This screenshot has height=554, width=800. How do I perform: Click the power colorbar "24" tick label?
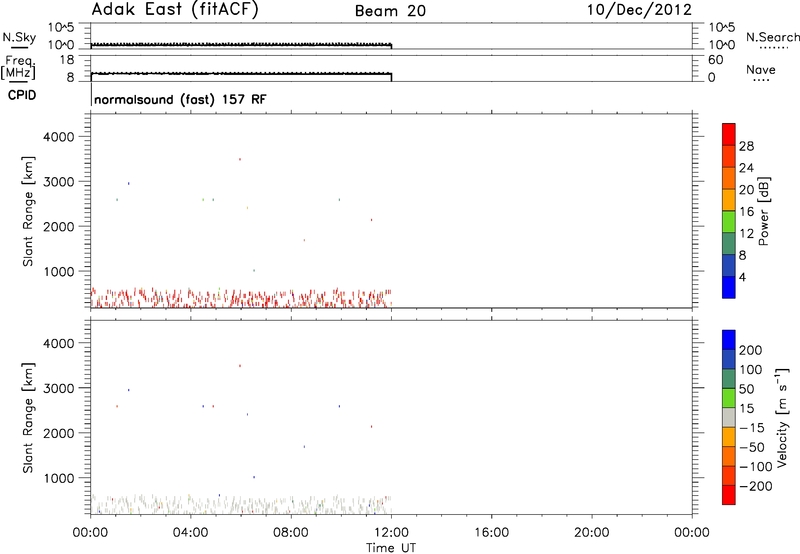point(746,168)
